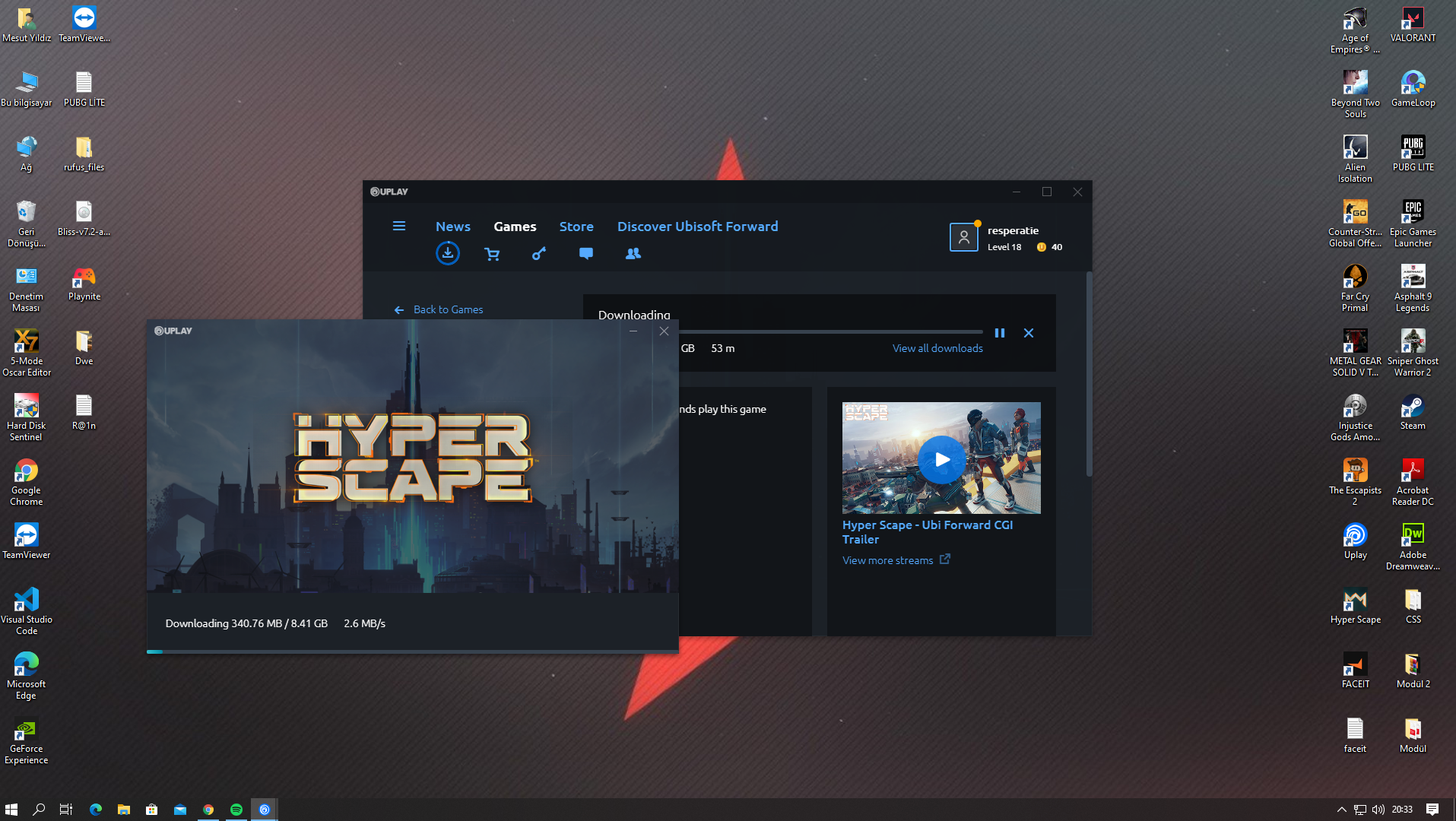Select the Geri Dönüşüm recycle bin icon
The image size is (1456, 821).
tap(26, 223)
